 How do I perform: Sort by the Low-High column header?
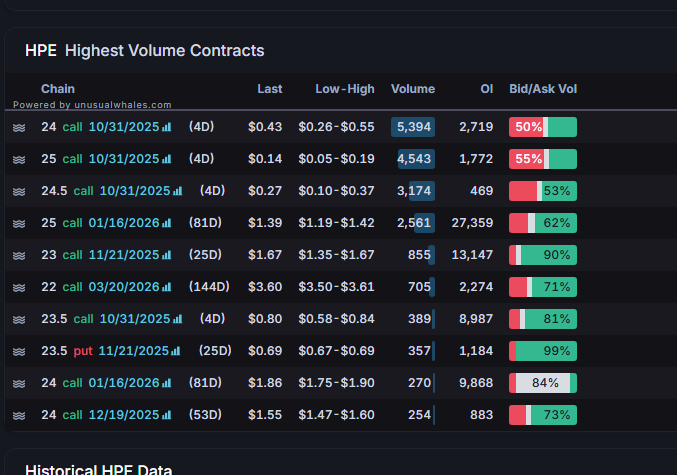345,89
